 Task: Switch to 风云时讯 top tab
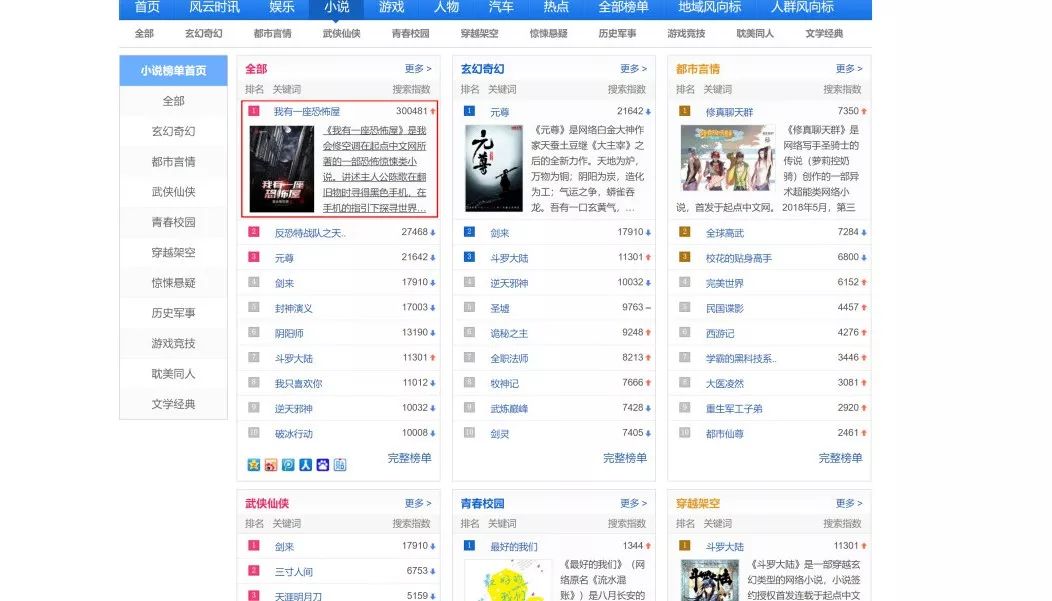point(214,7)
